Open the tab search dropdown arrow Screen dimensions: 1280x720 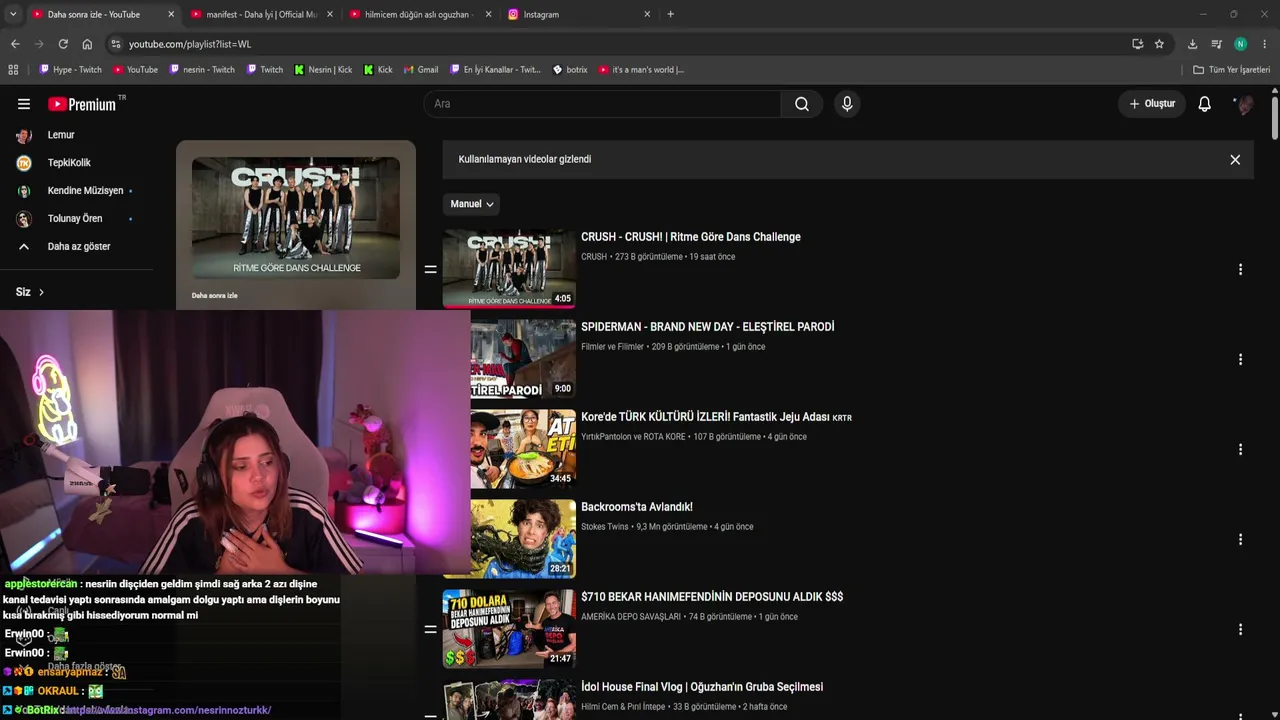pos(13,15)
